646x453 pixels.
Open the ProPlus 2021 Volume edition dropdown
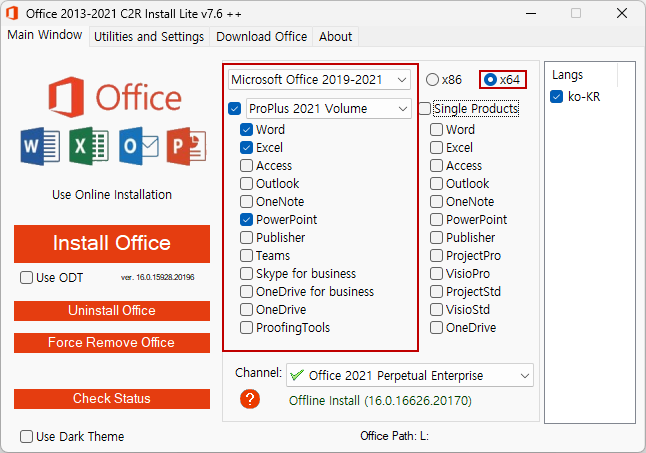click(x=328, y=109)
